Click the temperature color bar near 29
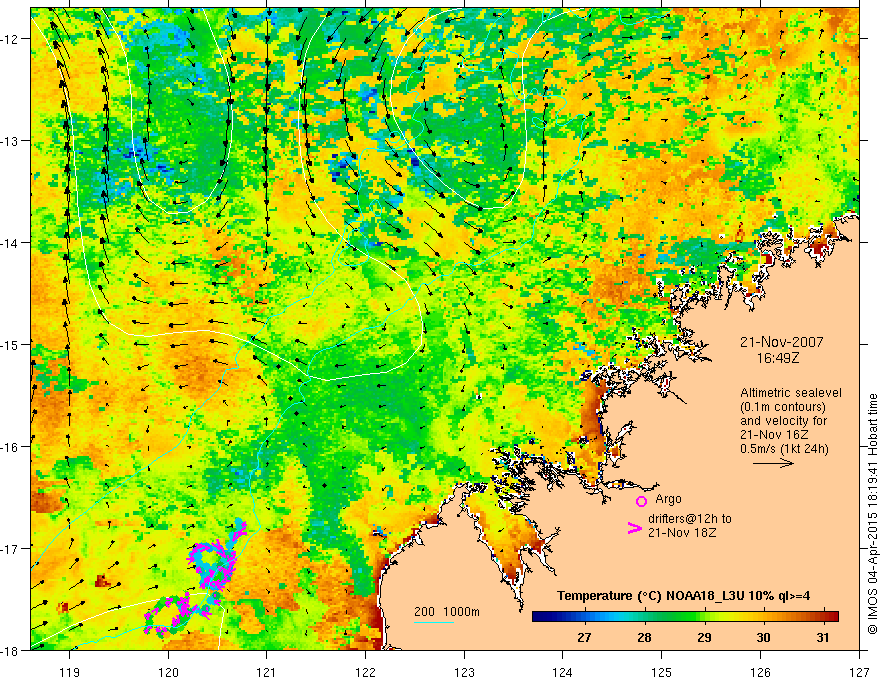 tap(704, 617)
